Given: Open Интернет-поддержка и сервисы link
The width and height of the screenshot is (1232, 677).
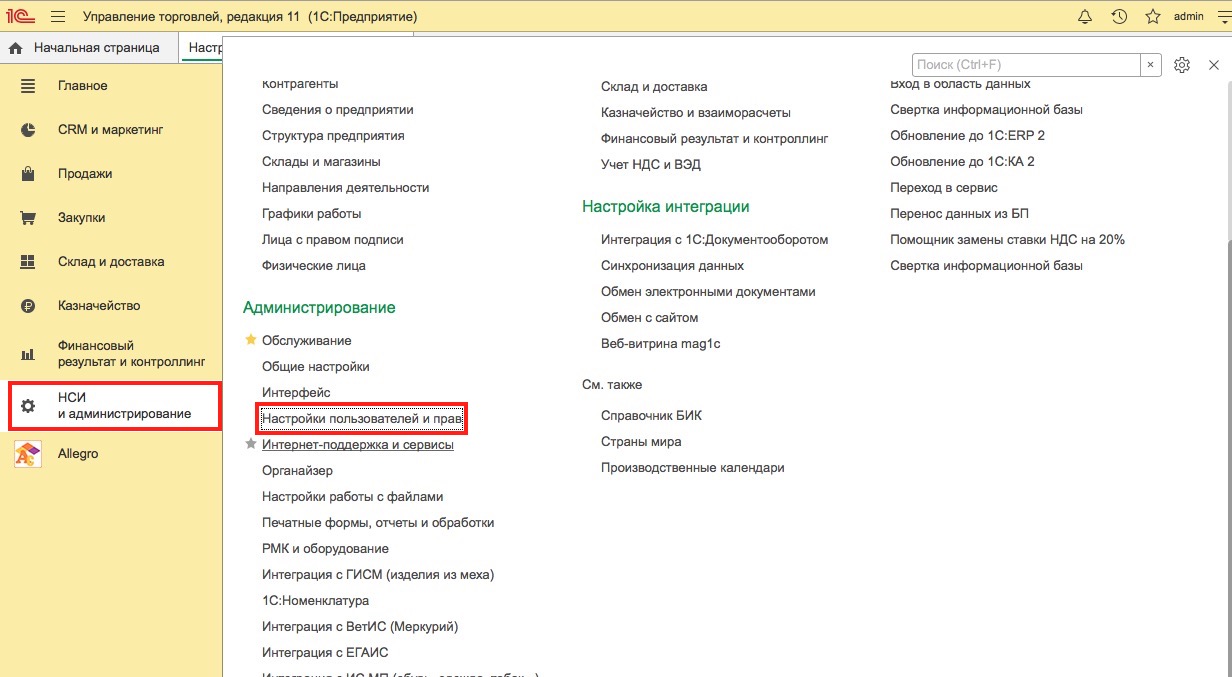Looking at the screenshot, I should click(x=358, y=444).
